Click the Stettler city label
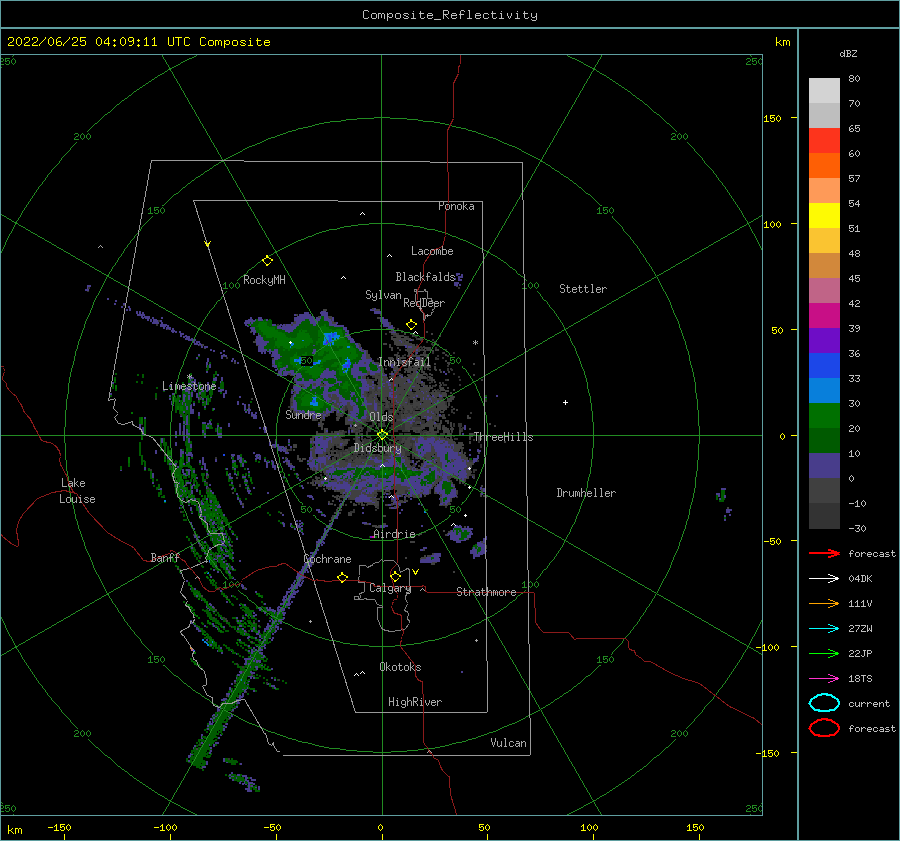The height and width of the screenshot is (841, 900). 583,289
